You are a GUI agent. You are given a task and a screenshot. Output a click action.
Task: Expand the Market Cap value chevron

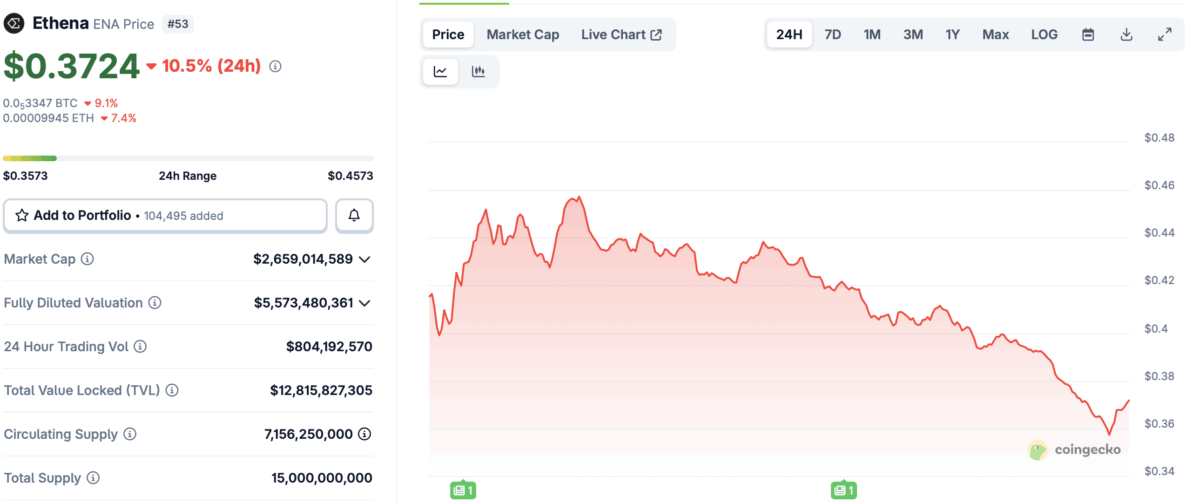pyautogui.click(x=365, y=260)
